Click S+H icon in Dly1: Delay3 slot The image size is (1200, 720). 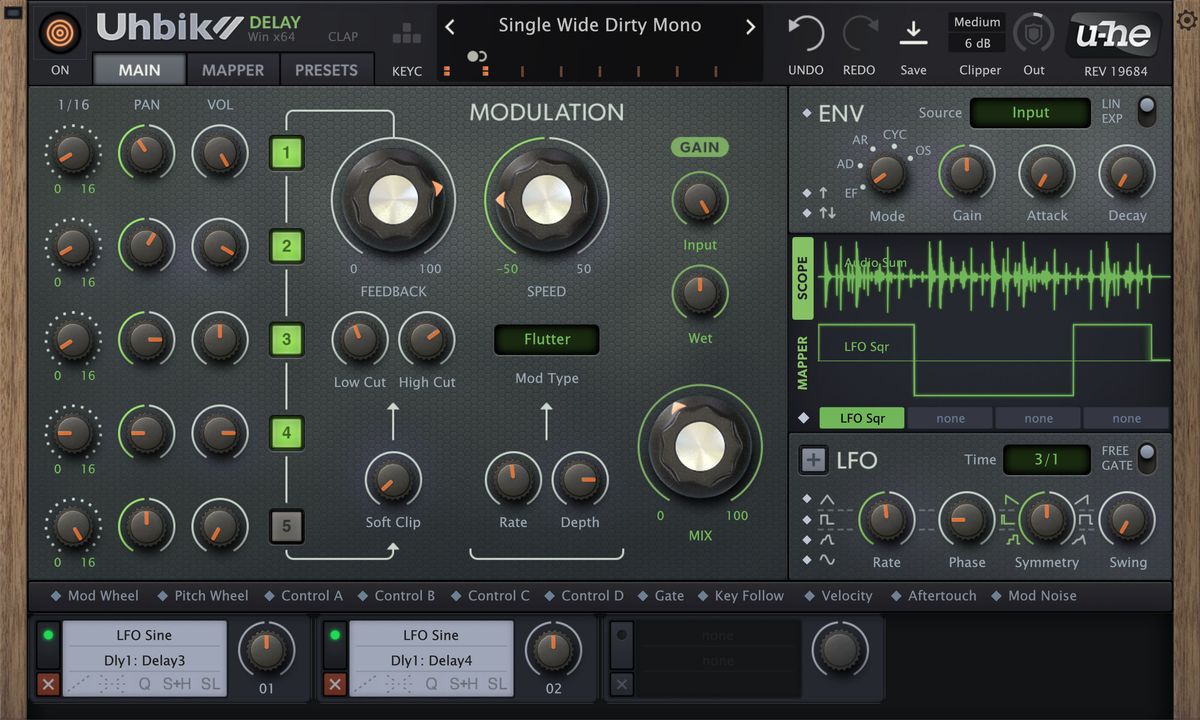pyautogui.click(x=176, y=684)
